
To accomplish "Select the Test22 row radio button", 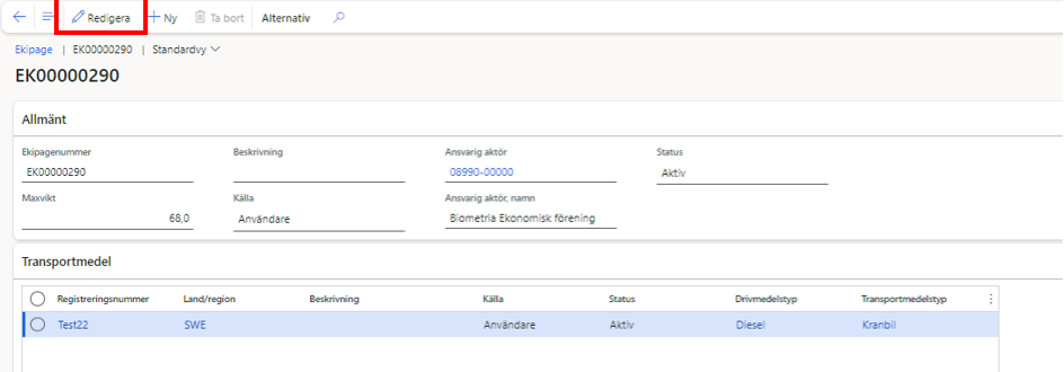I will coord(37,324).
